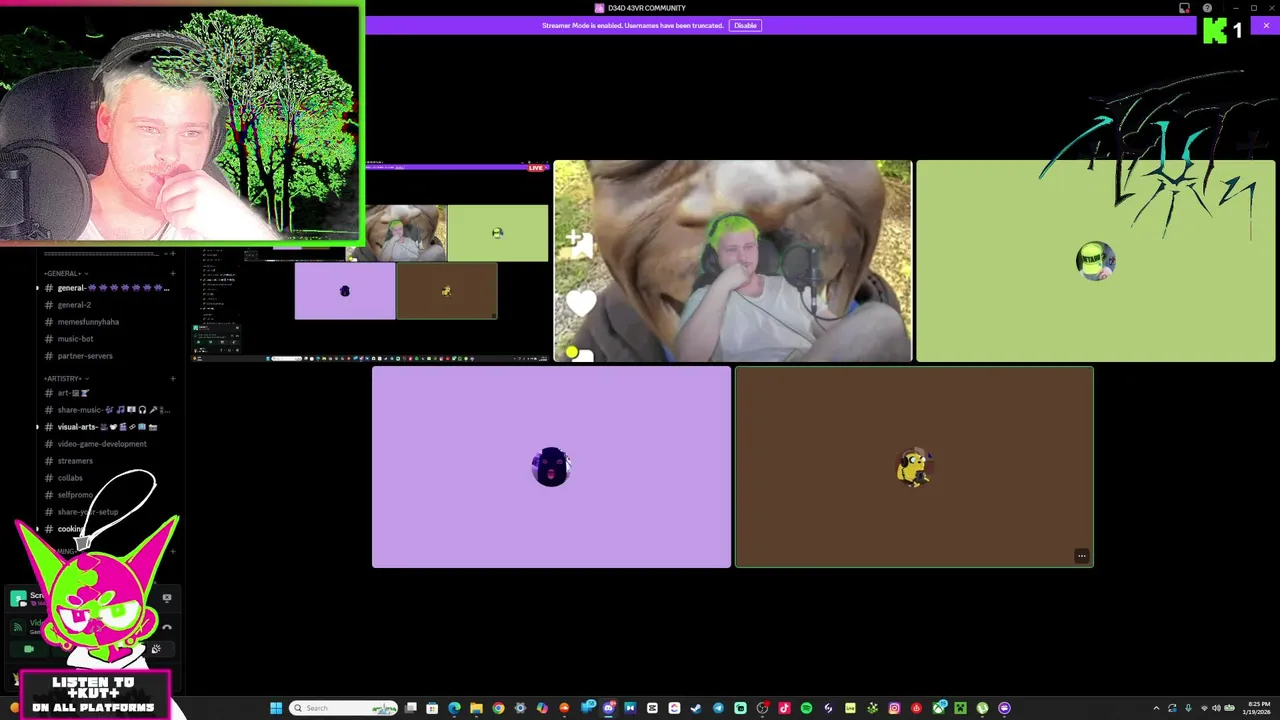Open Telegram from taskbar
Viewport: 1280px width, 720px height.
point(718,708)
